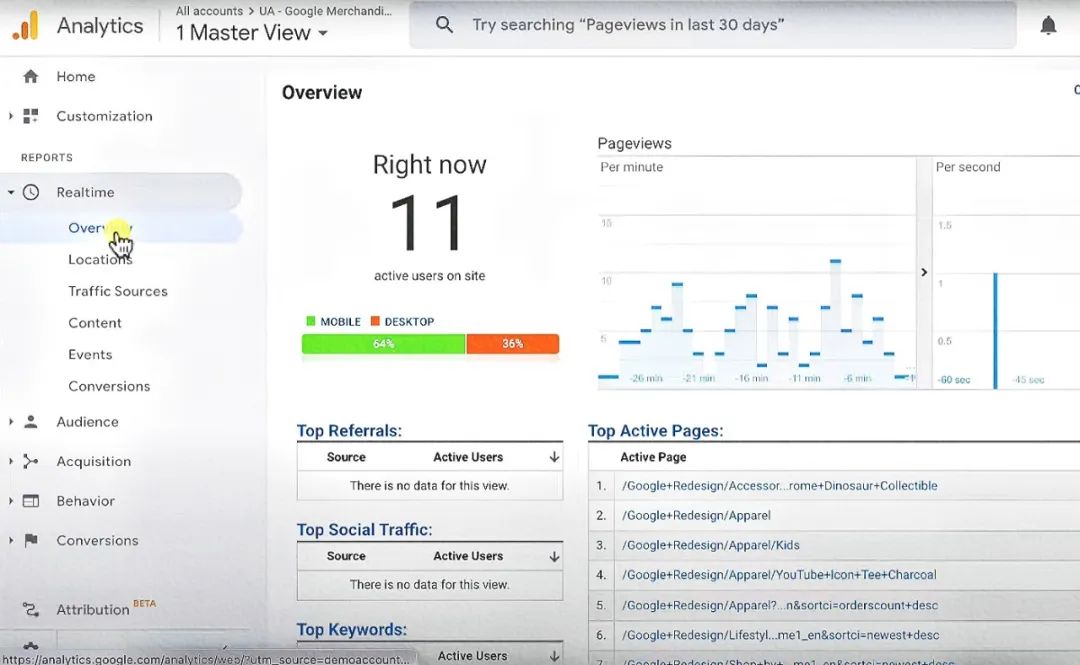Open the Acquisition reports
Screen dimensions: 1080x665
(94, 461)
